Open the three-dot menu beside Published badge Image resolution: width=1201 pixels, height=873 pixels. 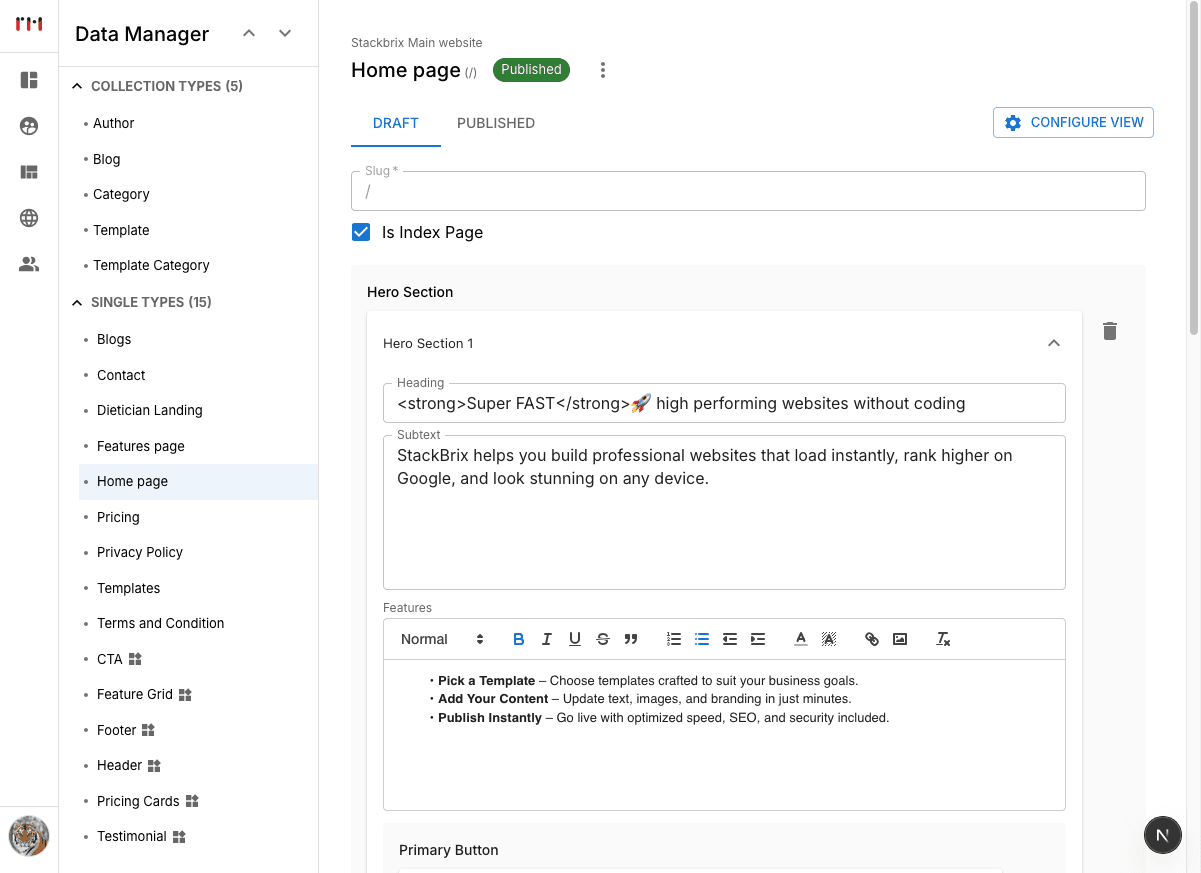[x=602, y=70]
